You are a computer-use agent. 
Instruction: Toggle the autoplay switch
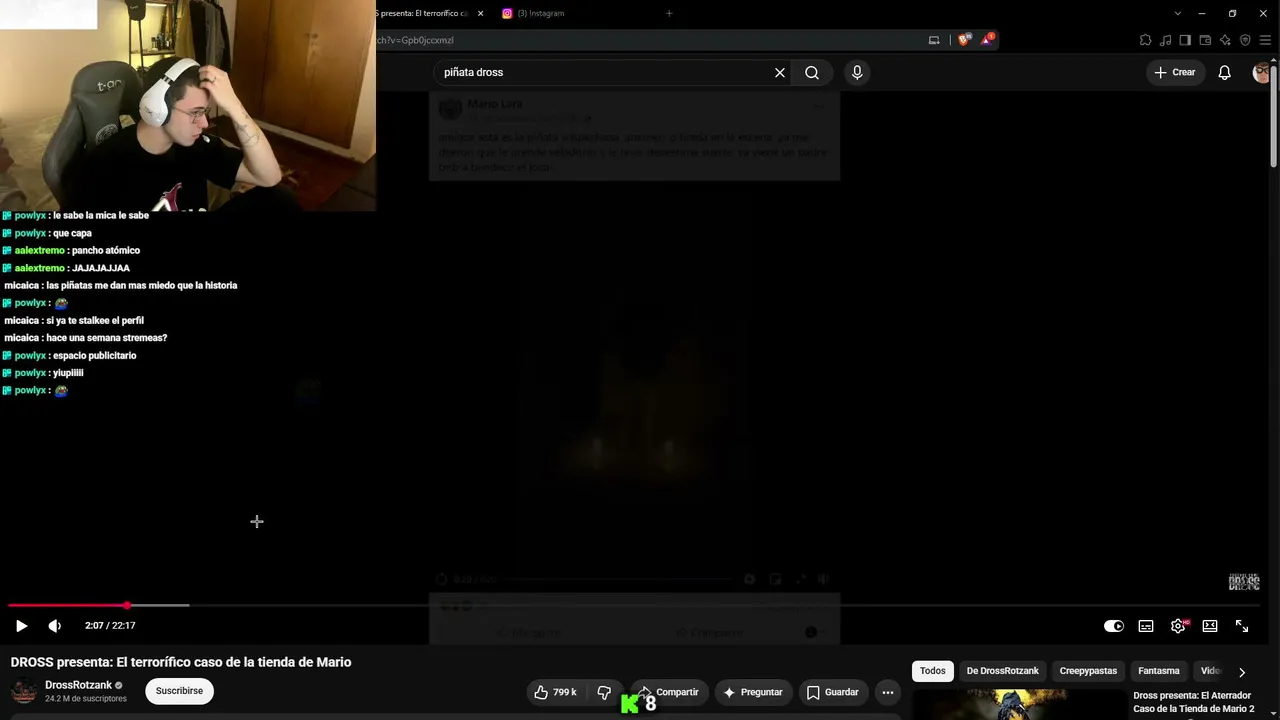coord(1113,626)
